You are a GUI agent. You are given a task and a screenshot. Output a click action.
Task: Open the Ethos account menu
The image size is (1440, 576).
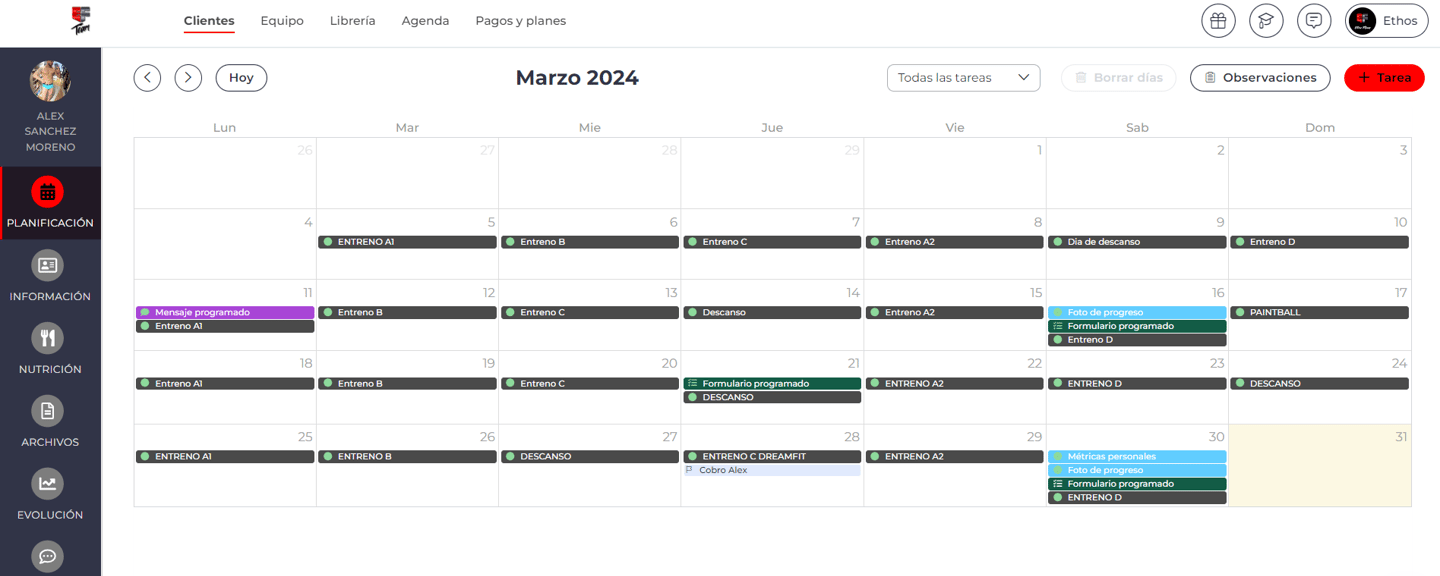pos(1386,21)
